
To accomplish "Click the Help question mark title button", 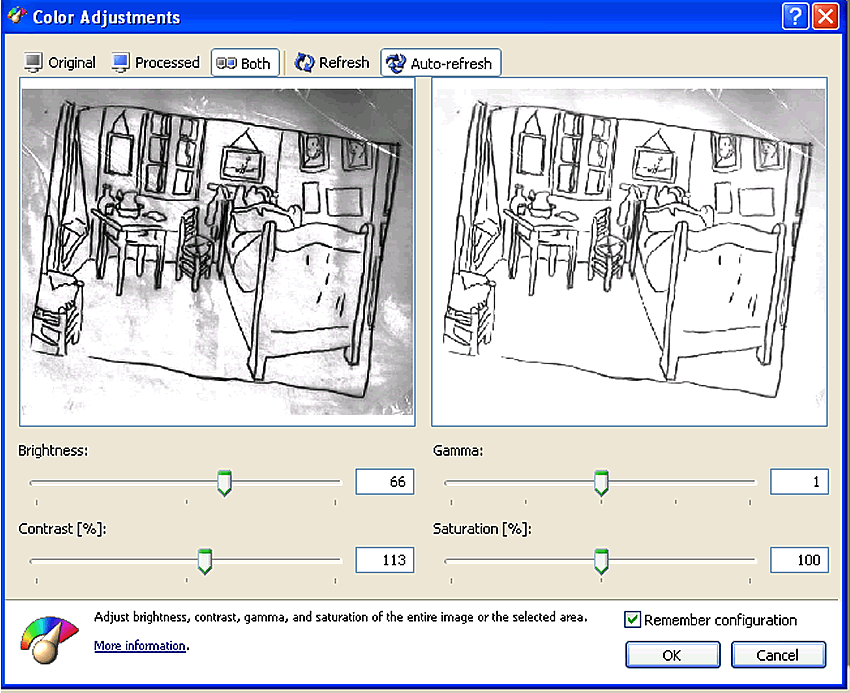I will pos(795,16).
